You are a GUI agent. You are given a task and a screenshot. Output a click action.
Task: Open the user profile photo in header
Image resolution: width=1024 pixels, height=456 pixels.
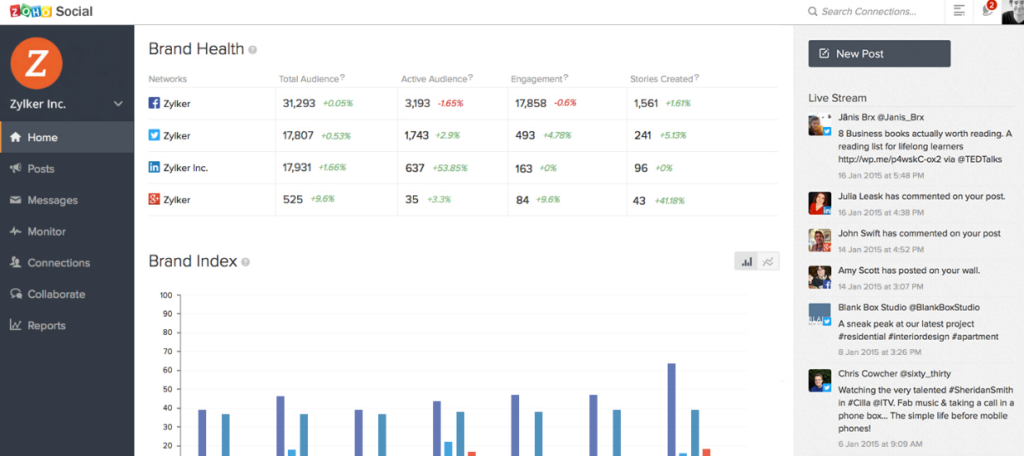coord(1012,11)
